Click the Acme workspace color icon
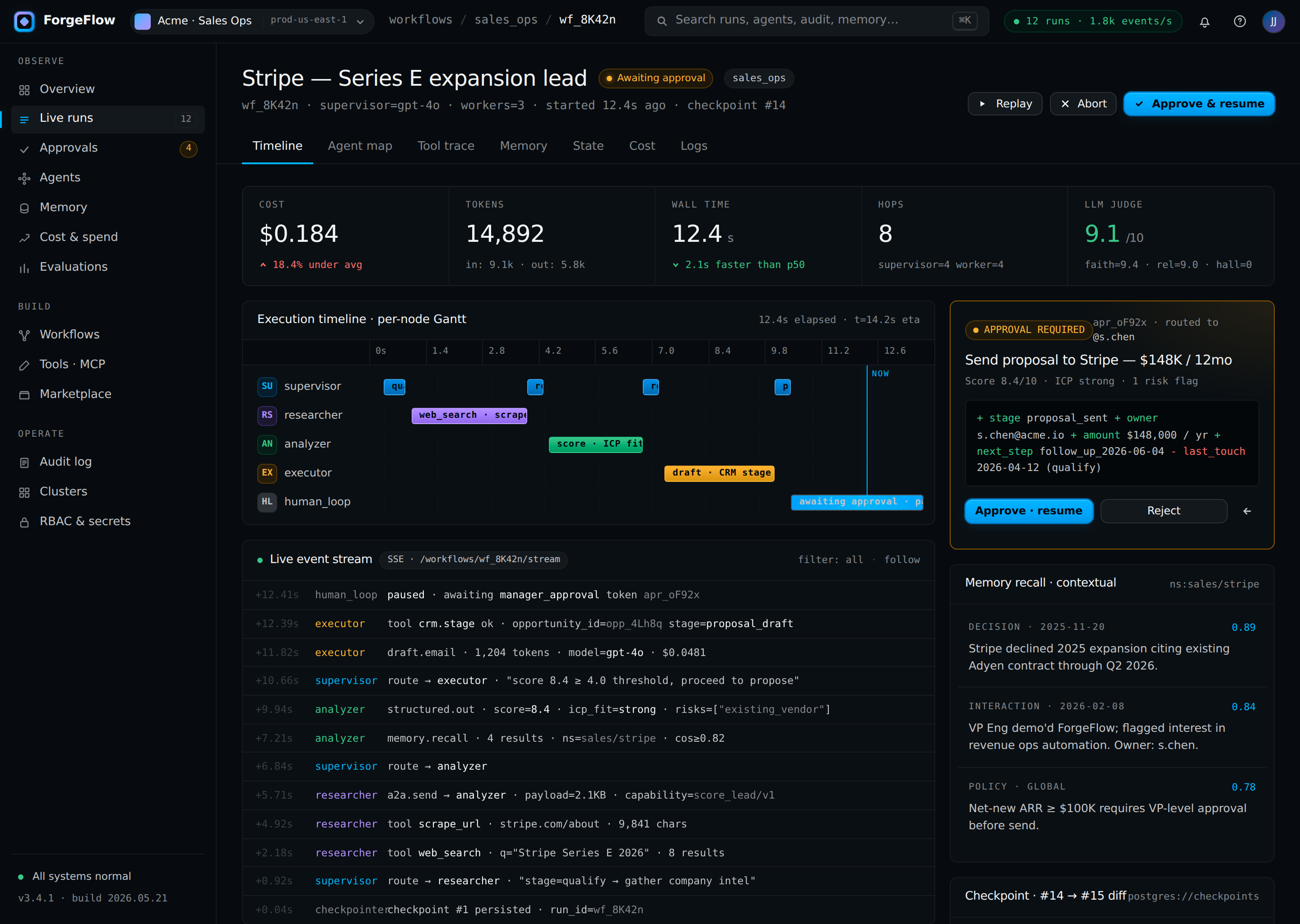Image resolution: width=1300 pixels, height=924 pixels. pyautogui.click(x=142, y=21)
